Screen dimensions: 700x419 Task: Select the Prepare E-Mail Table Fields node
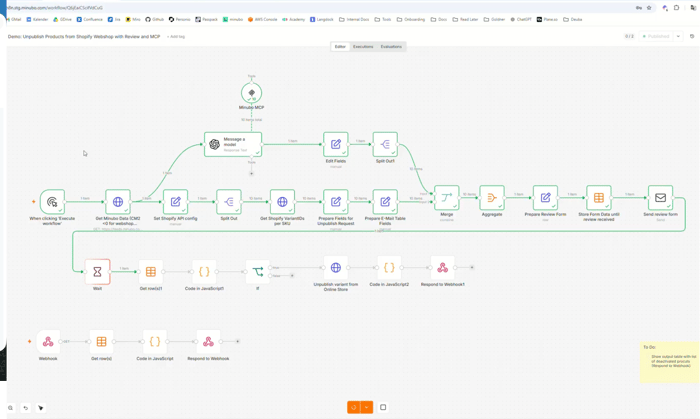pos(385,202)
